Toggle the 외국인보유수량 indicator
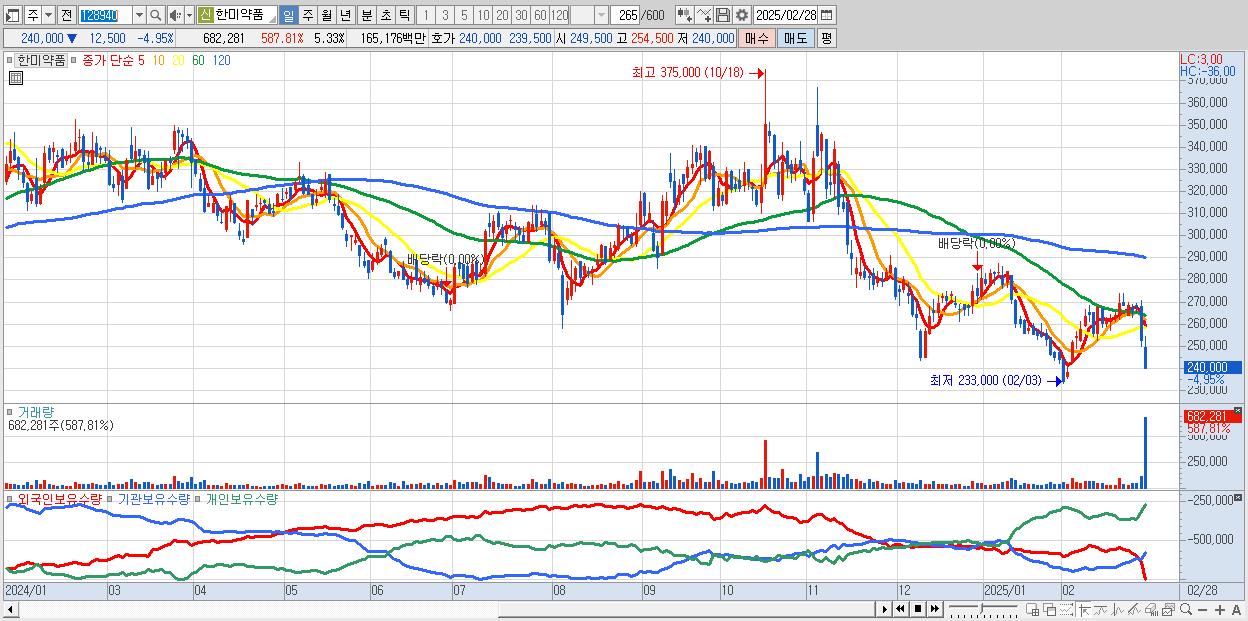This screenshot has height=621, width=1248. 59,498
